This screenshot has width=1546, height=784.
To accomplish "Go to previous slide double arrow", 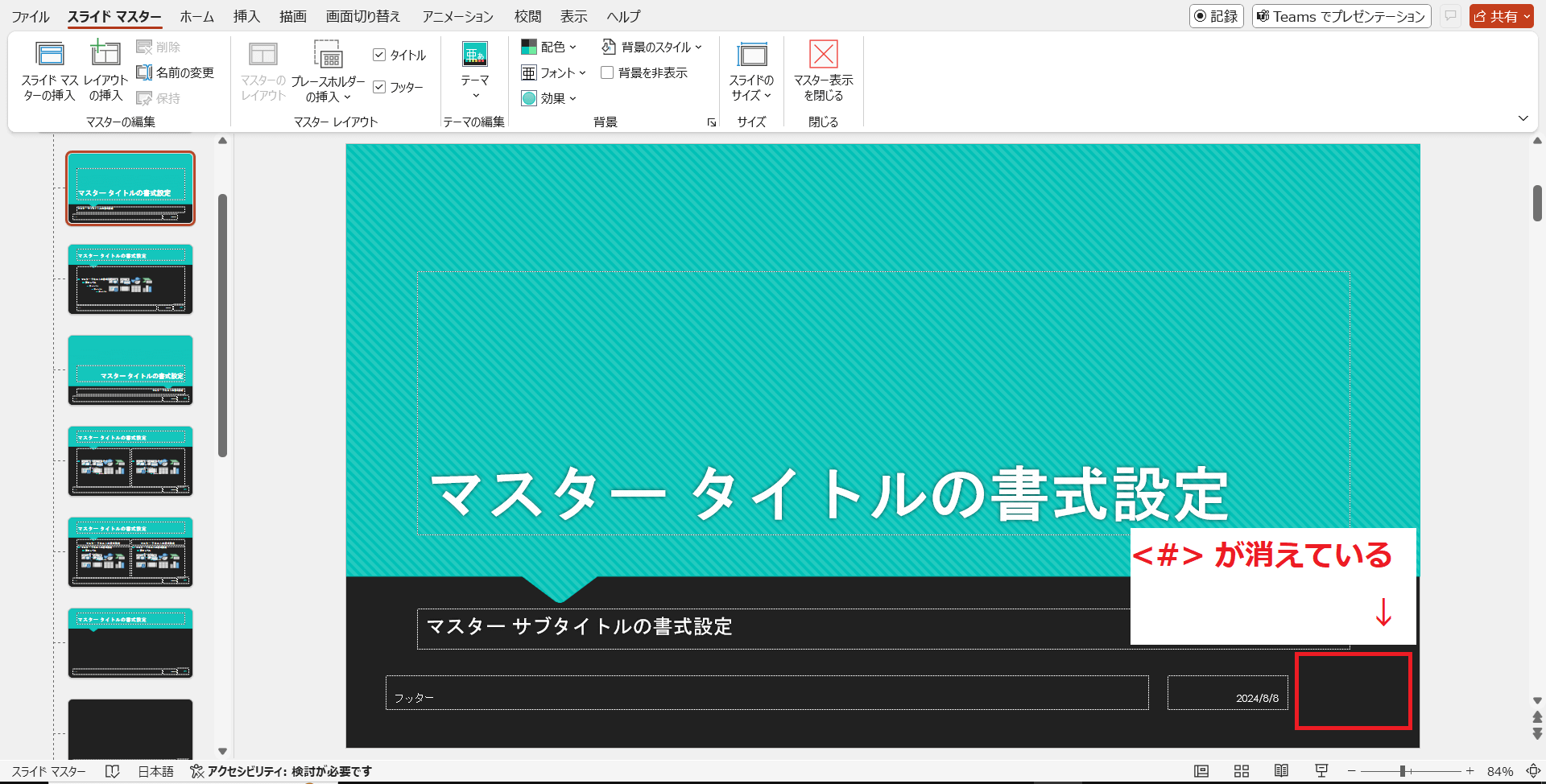I will [1537, 716].
